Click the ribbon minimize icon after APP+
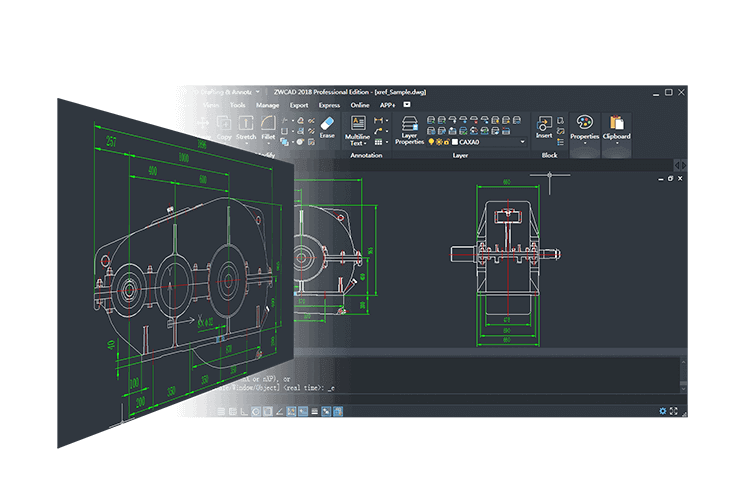Viewport: 749px width, 481px height. coord(407,105)
